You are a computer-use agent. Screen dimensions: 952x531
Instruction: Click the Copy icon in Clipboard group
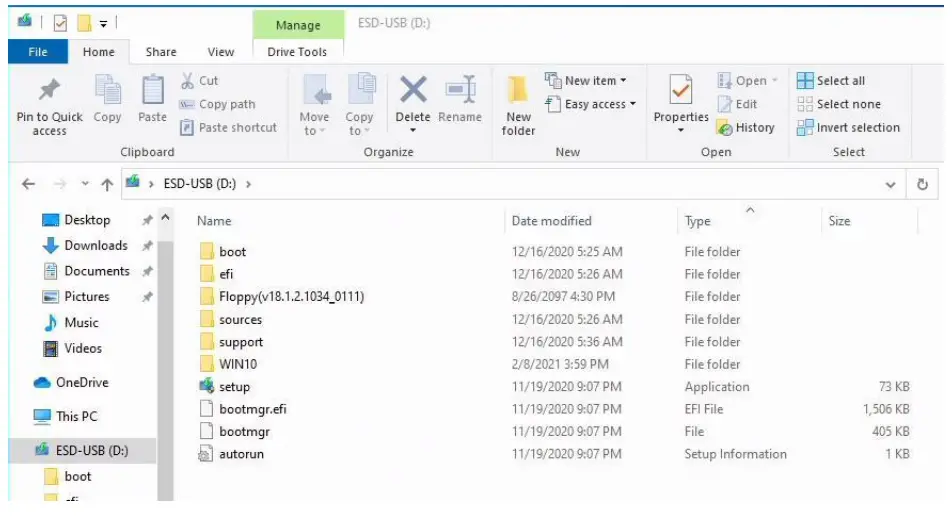tap(107, 91)
